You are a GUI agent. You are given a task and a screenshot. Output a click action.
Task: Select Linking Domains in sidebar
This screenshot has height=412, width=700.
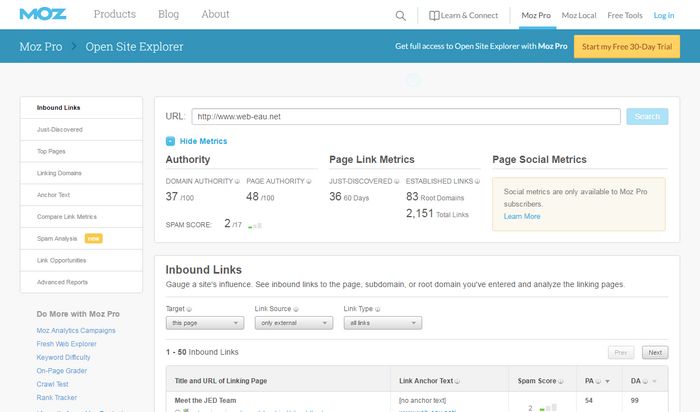[x=81, y=173]
